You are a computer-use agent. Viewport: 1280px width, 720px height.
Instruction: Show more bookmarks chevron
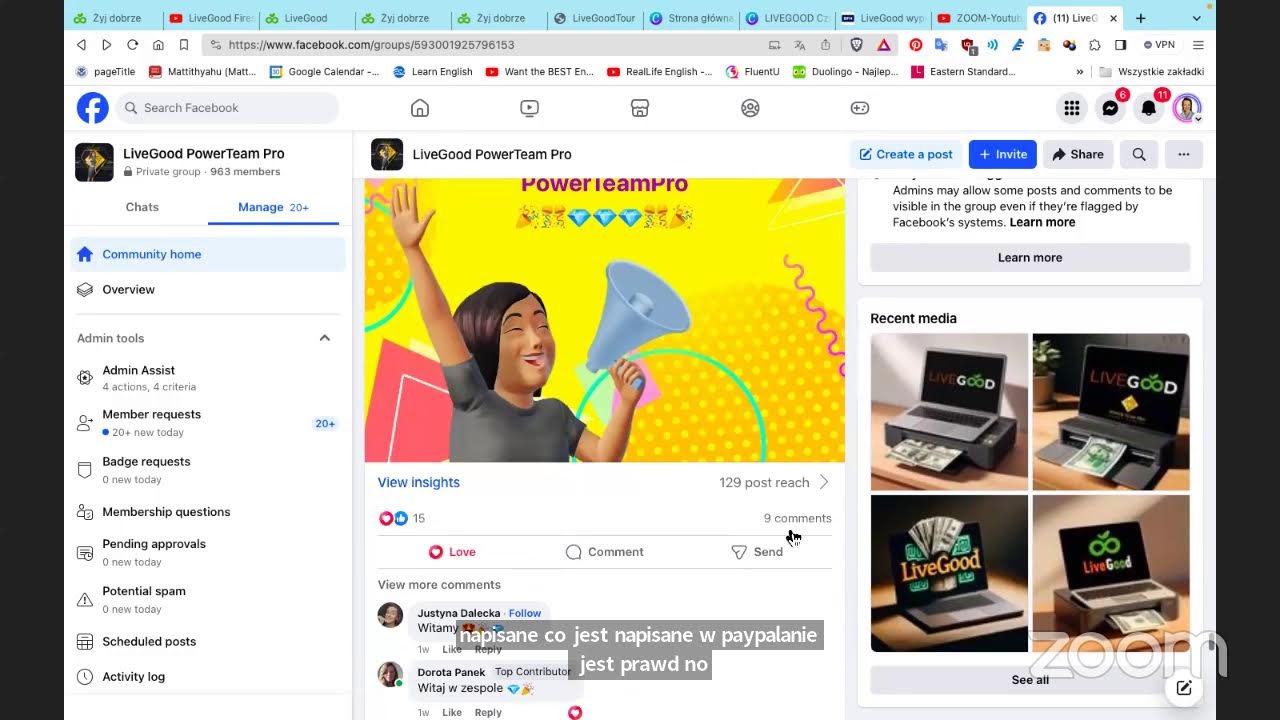(1080, 72)
